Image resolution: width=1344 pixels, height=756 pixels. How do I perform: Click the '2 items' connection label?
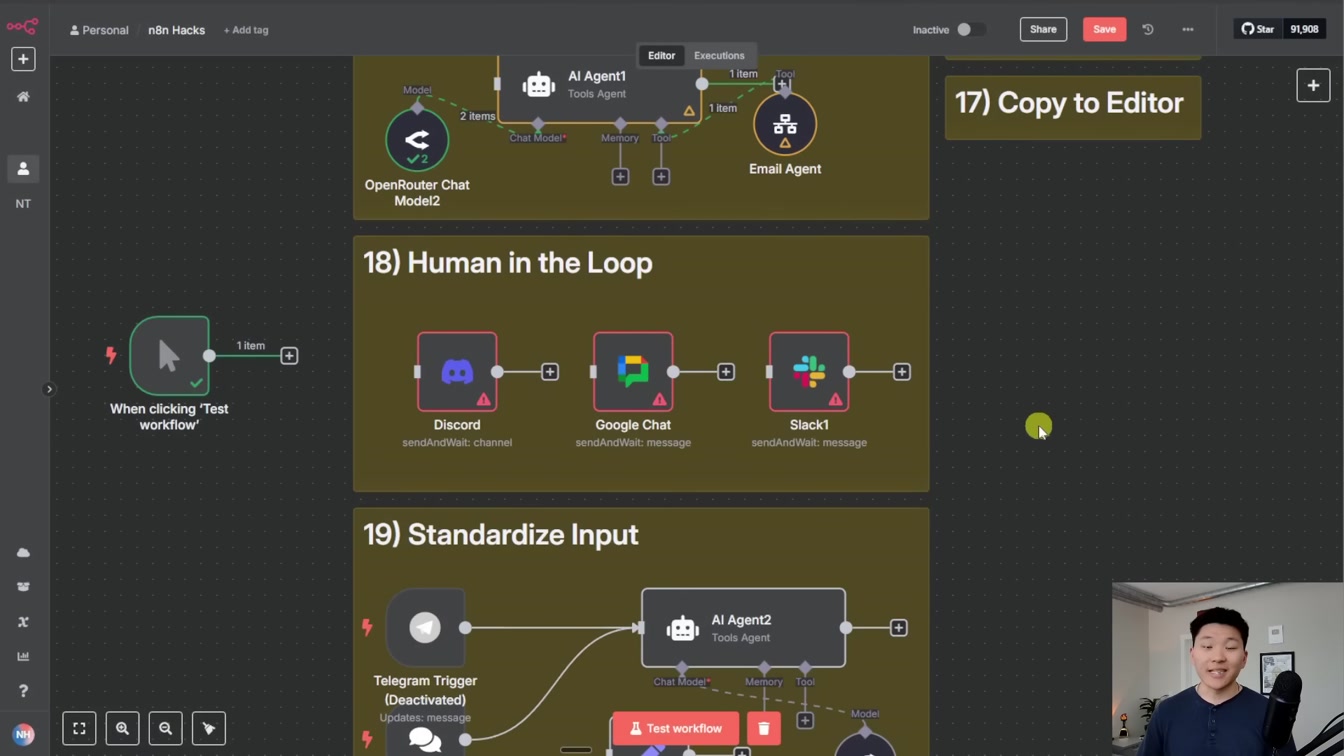477,116
